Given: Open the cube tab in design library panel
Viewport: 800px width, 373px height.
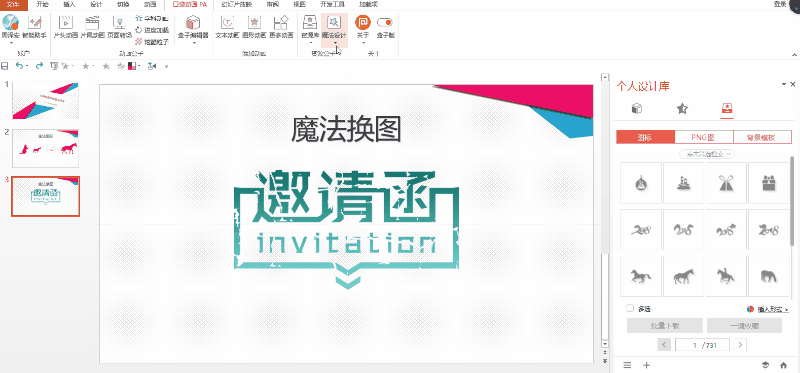Looking at the screenshot, I should (637, 108).
